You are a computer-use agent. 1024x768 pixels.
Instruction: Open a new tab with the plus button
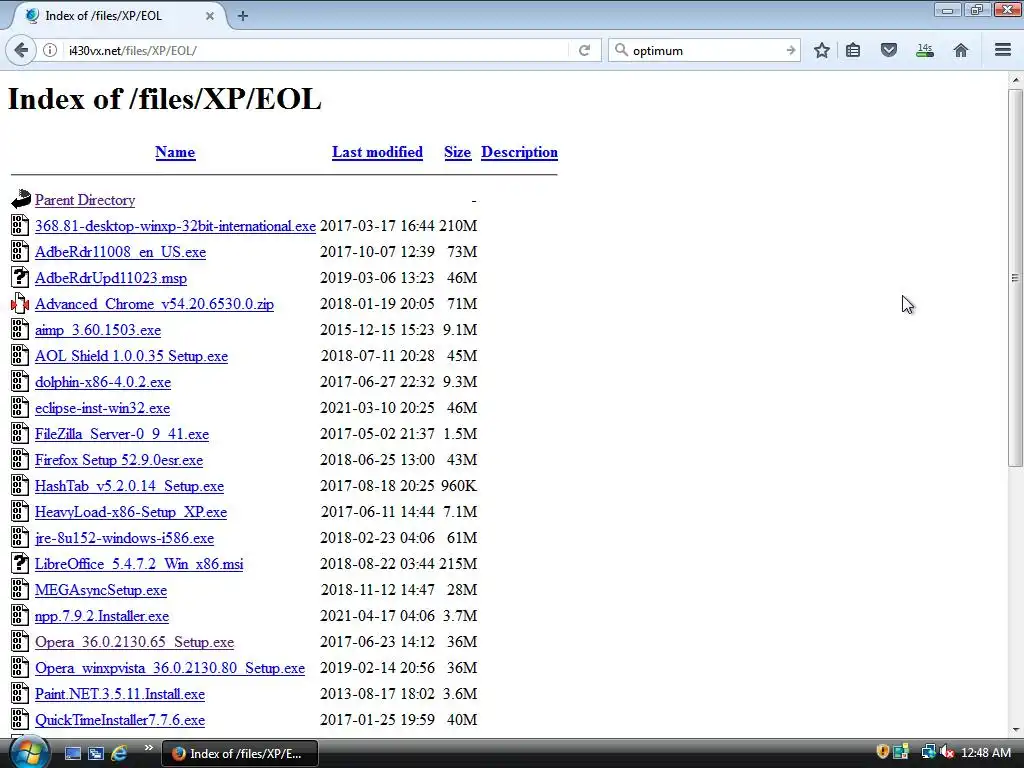pos(243,16)
